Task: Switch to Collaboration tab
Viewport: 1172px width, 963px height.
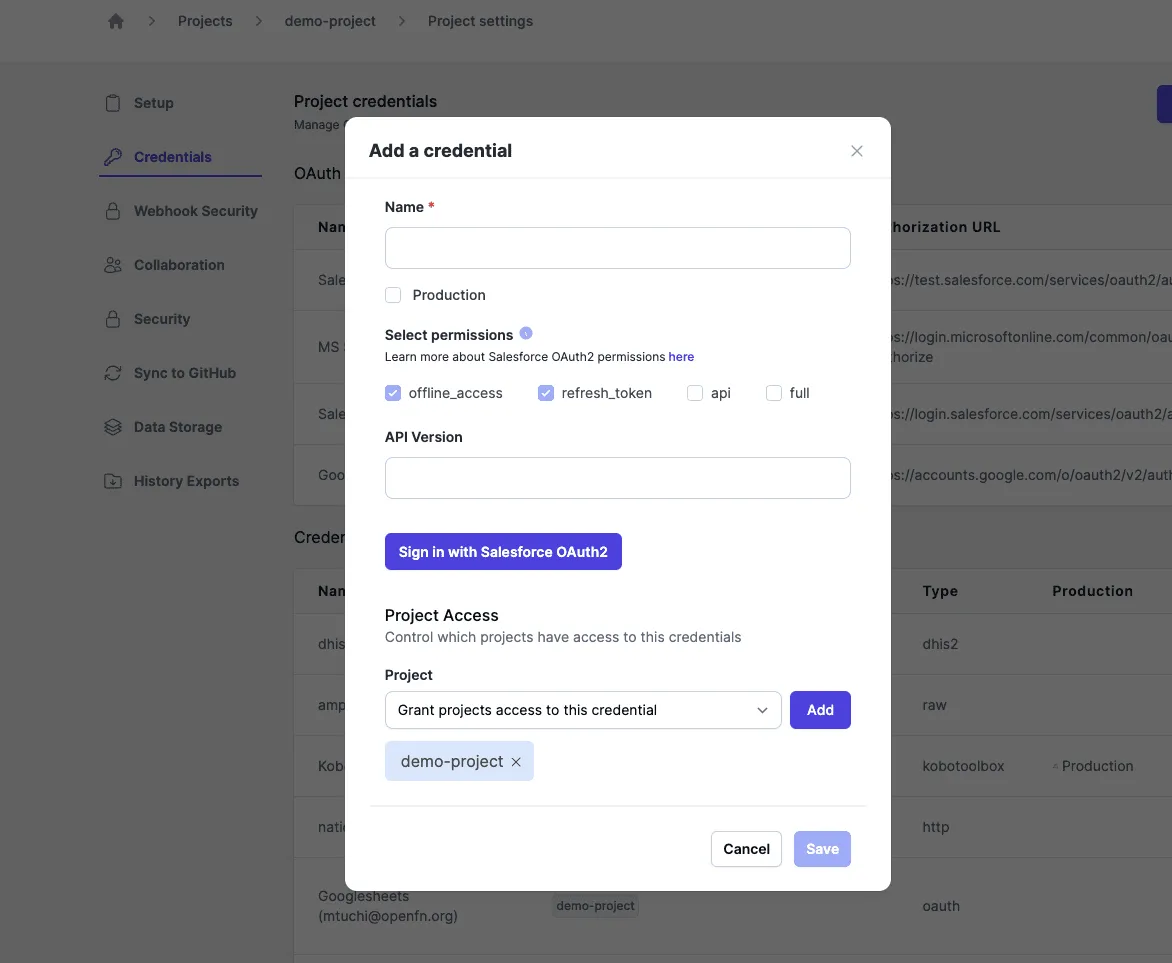Action: pos(180,265)
